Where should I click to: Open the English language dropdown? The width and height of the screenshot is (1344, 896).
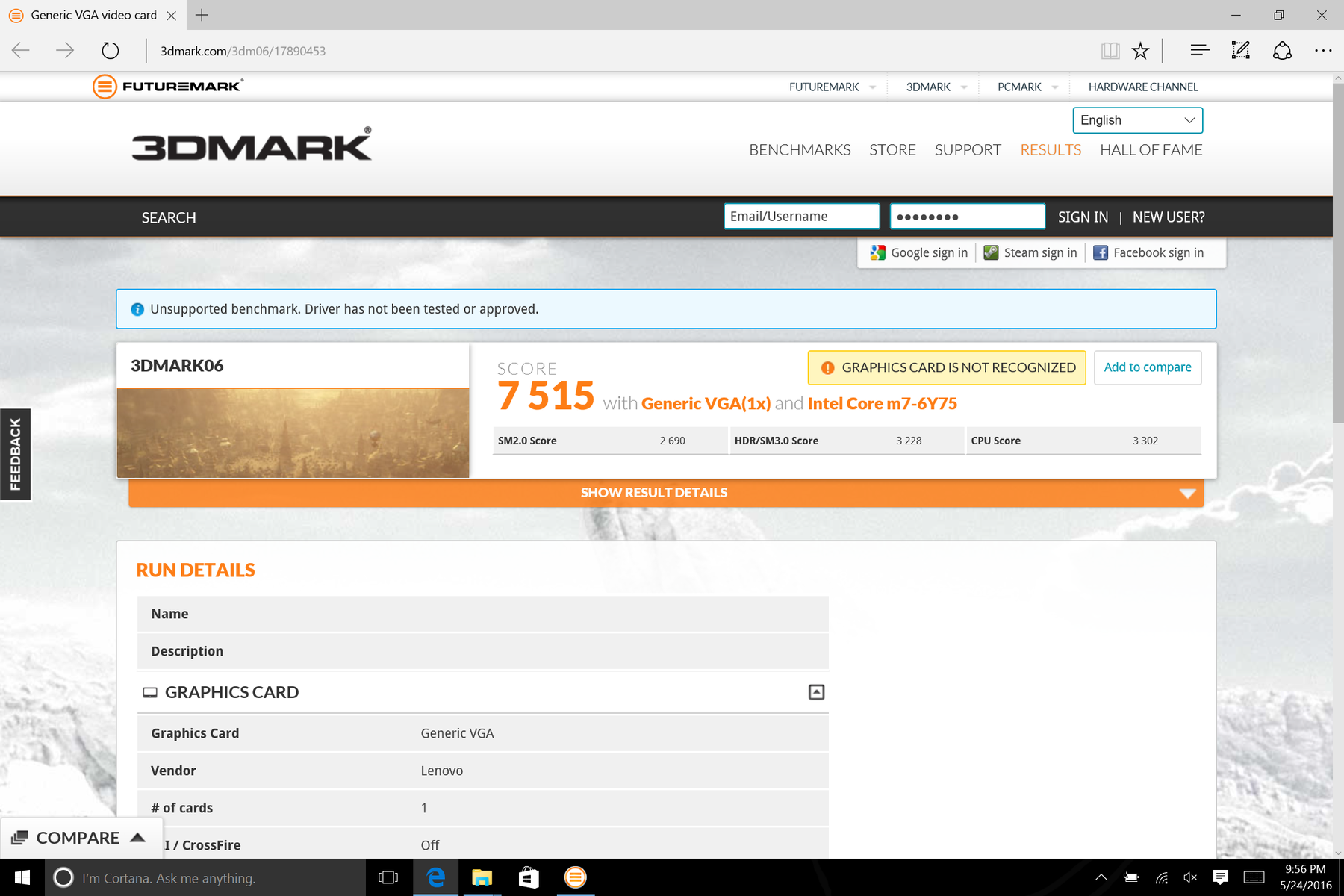(1138, 120)
